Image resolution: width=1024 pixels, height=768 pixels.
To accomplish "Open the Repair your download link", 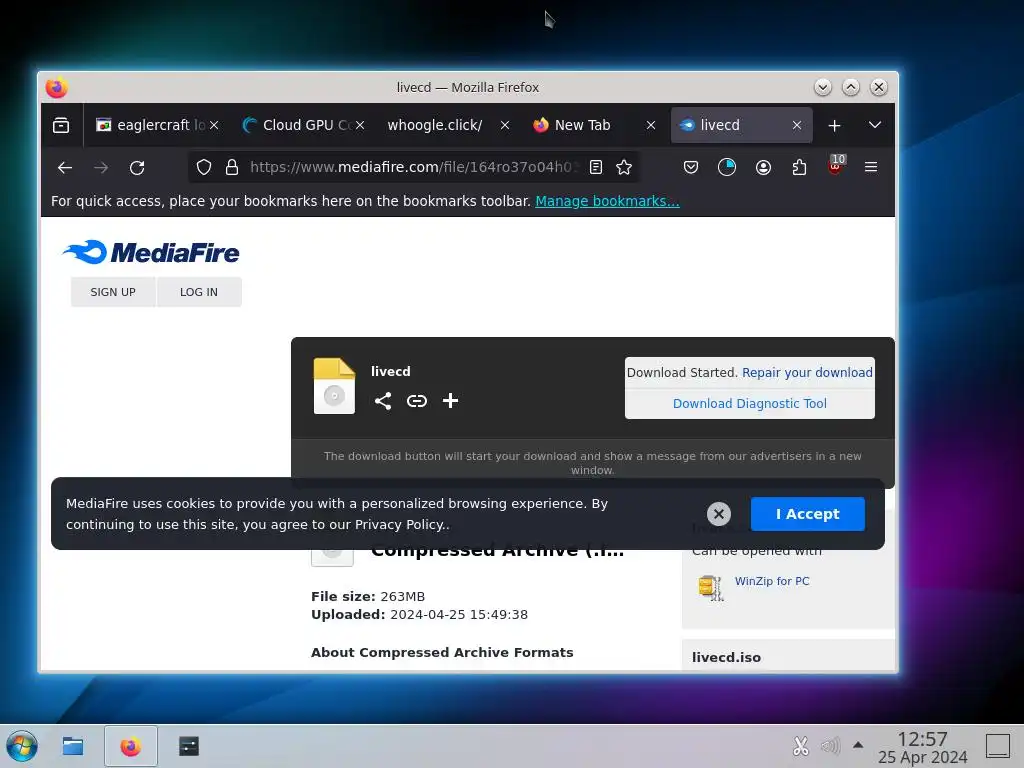I will (x=807, y=372).
